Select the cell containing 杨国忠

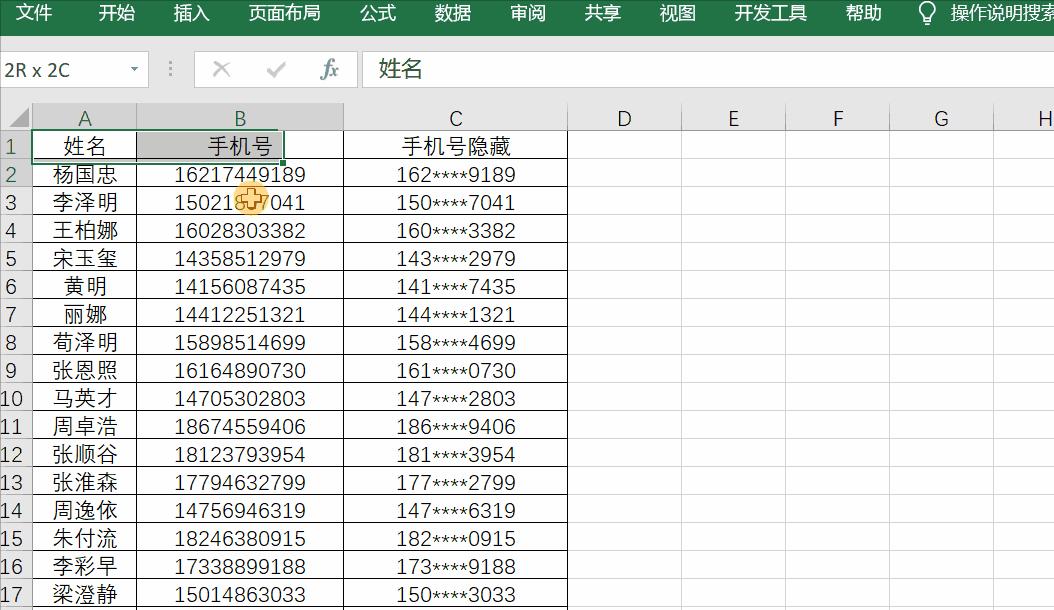click(85, 173)
